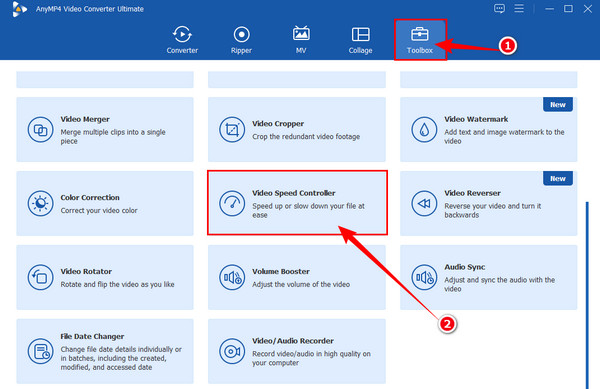Click 'Adjust the volume of the video'
This screenshot has height=389, width=600.
[x=301, y=285]
